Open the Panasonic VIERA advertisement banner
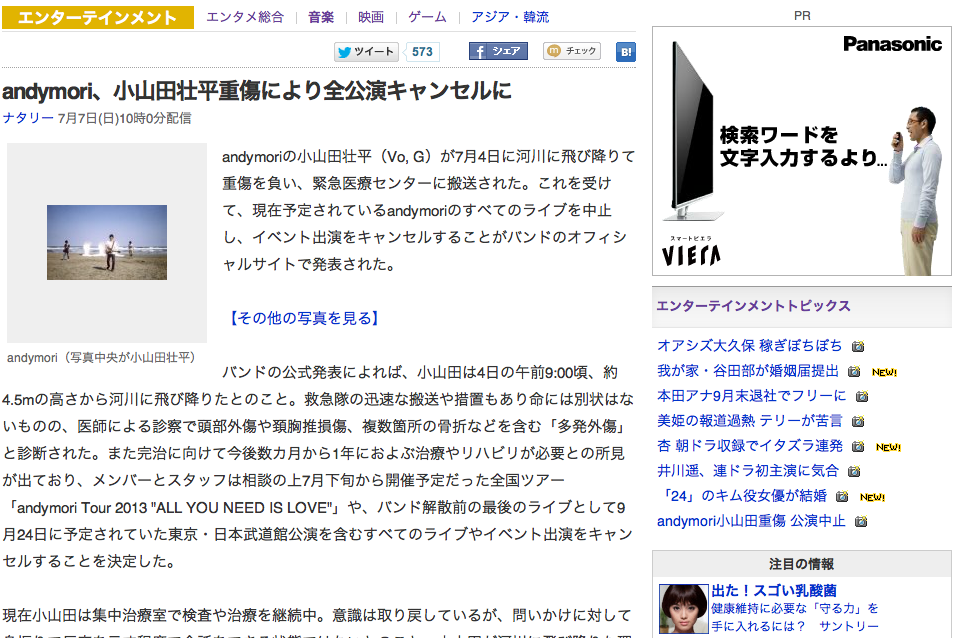Screen dimensions: 969x638 coord(802,151)
